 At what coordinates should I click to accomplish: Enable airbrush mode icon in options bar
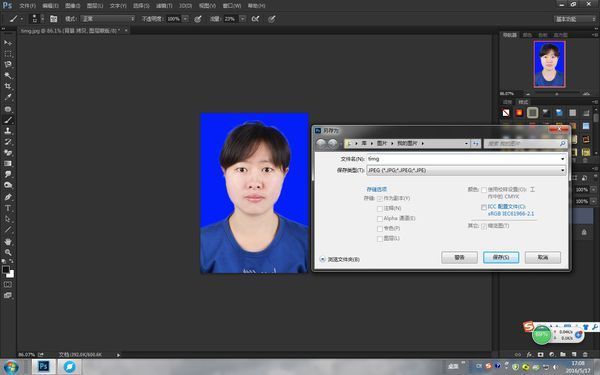tap(255, 19)
